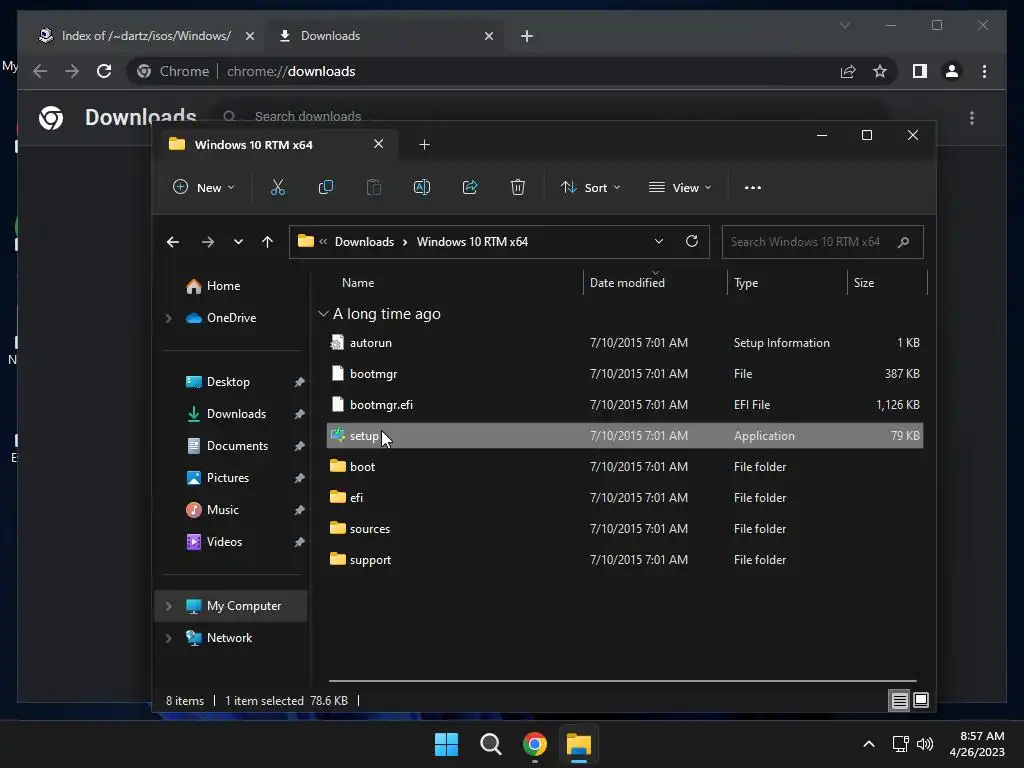
Task: Open Chrome profile icon
Action: pos(952,71)
